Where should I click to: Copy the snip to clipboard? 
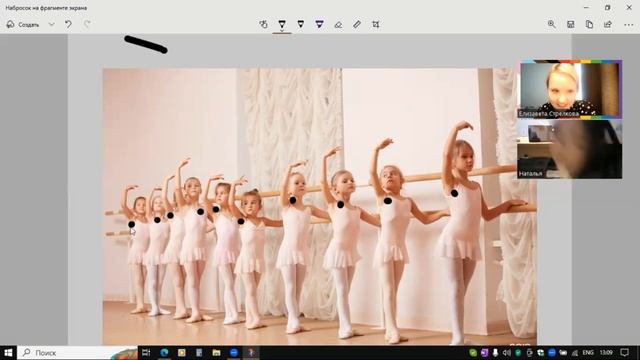(x=589, y=24)
